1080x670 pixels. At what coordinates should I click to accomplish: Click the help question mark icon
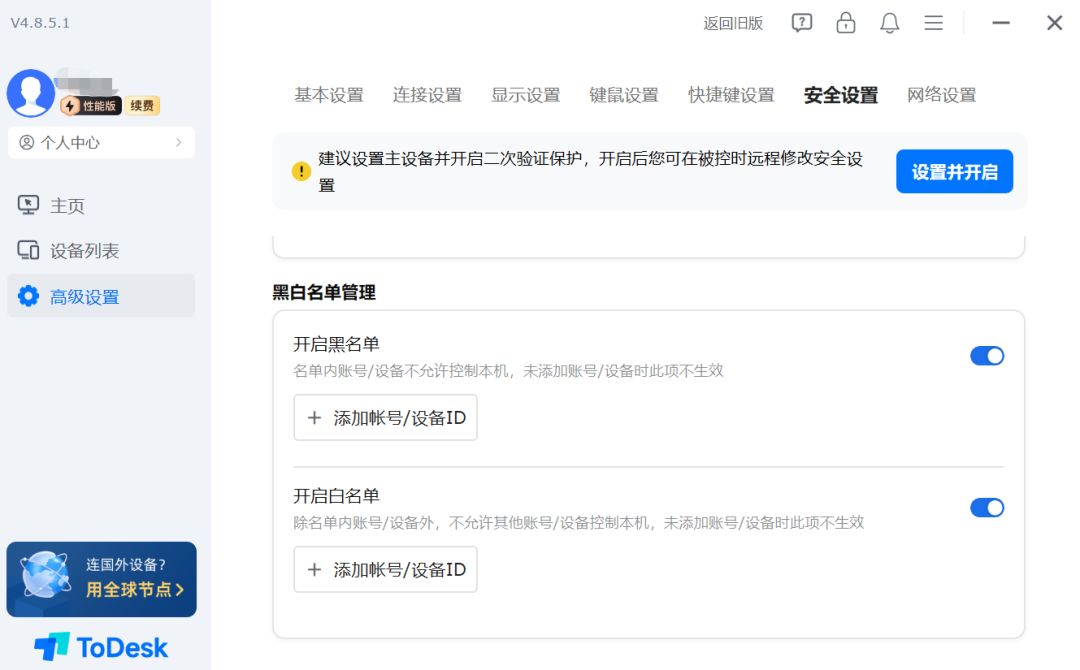[x=802, y=23]
